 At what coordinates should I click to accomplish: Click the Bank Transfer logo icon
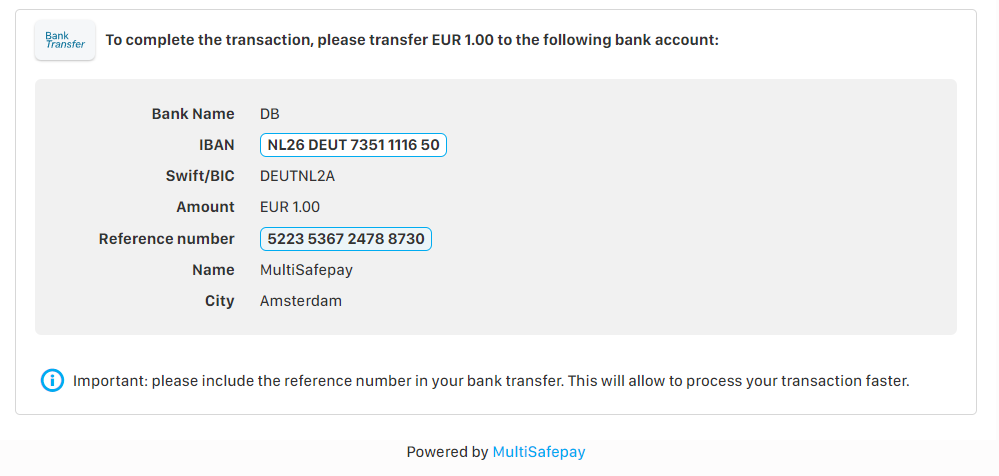(65, 40)
